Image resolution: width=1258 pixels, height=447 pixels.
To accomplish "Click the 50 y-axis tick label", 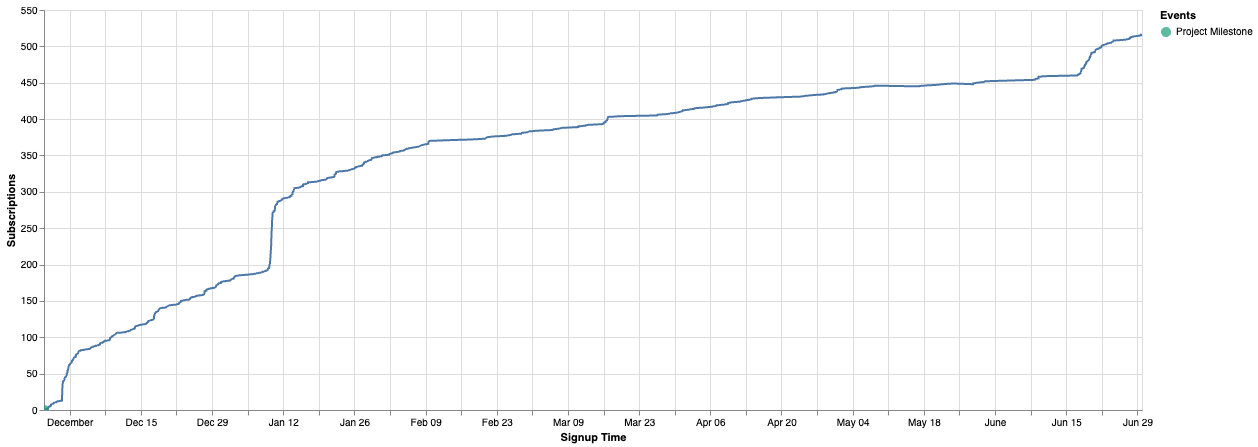I will pos(33,374).
